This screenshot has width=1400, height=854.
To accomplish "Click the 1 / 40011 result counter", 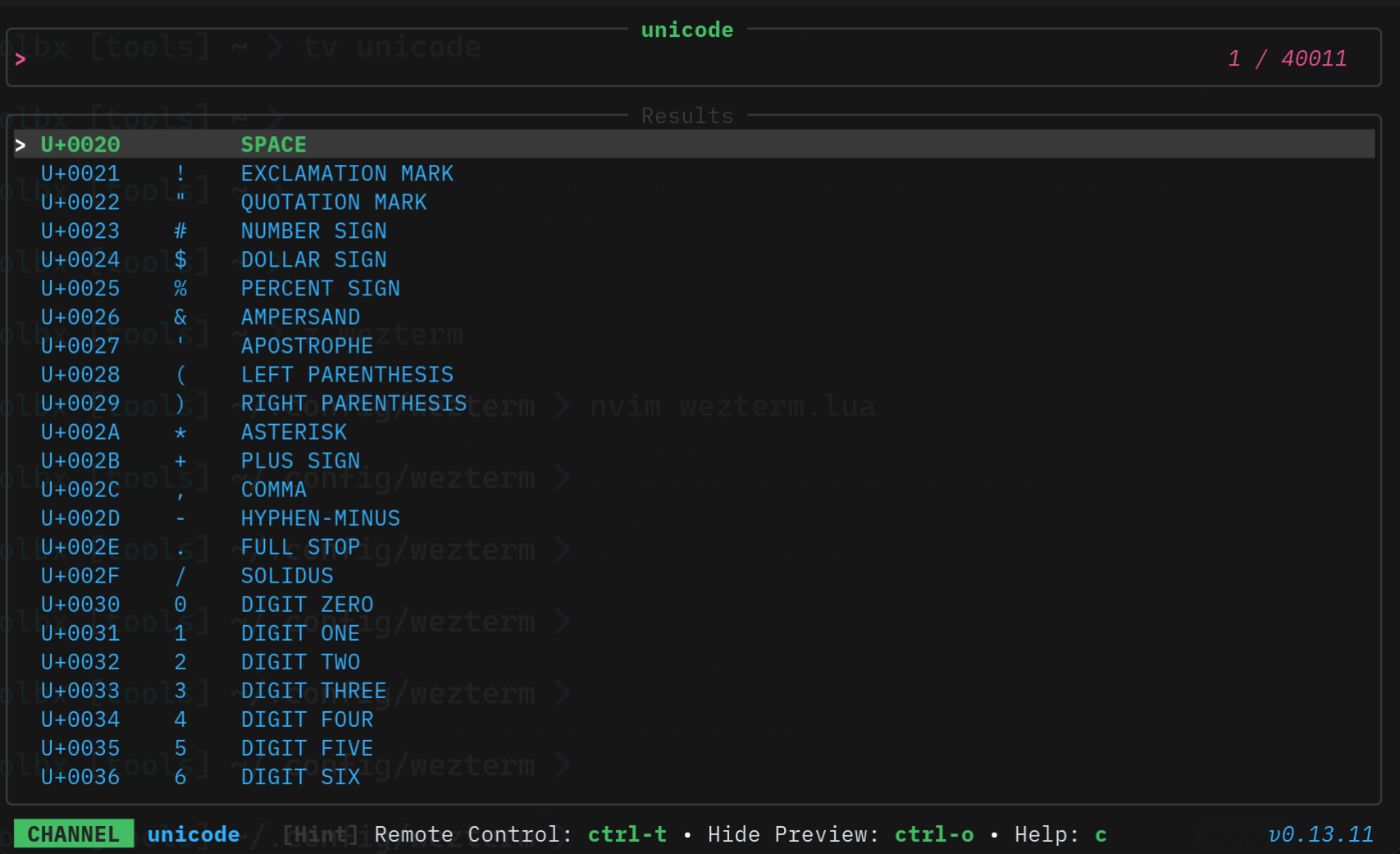I will [1287, 58].
